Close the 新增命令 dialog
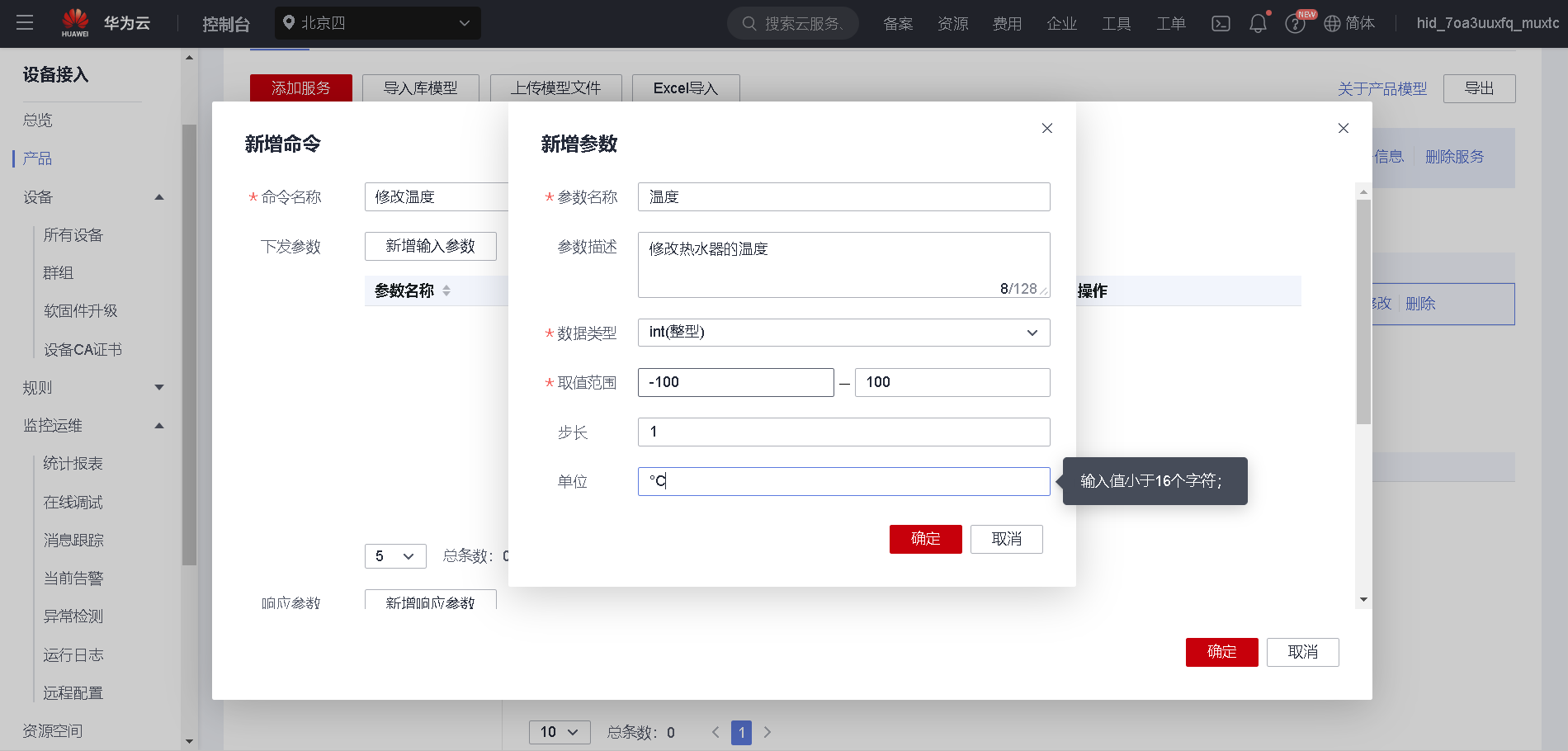The image size is (1568, 751). point(1344,128)
